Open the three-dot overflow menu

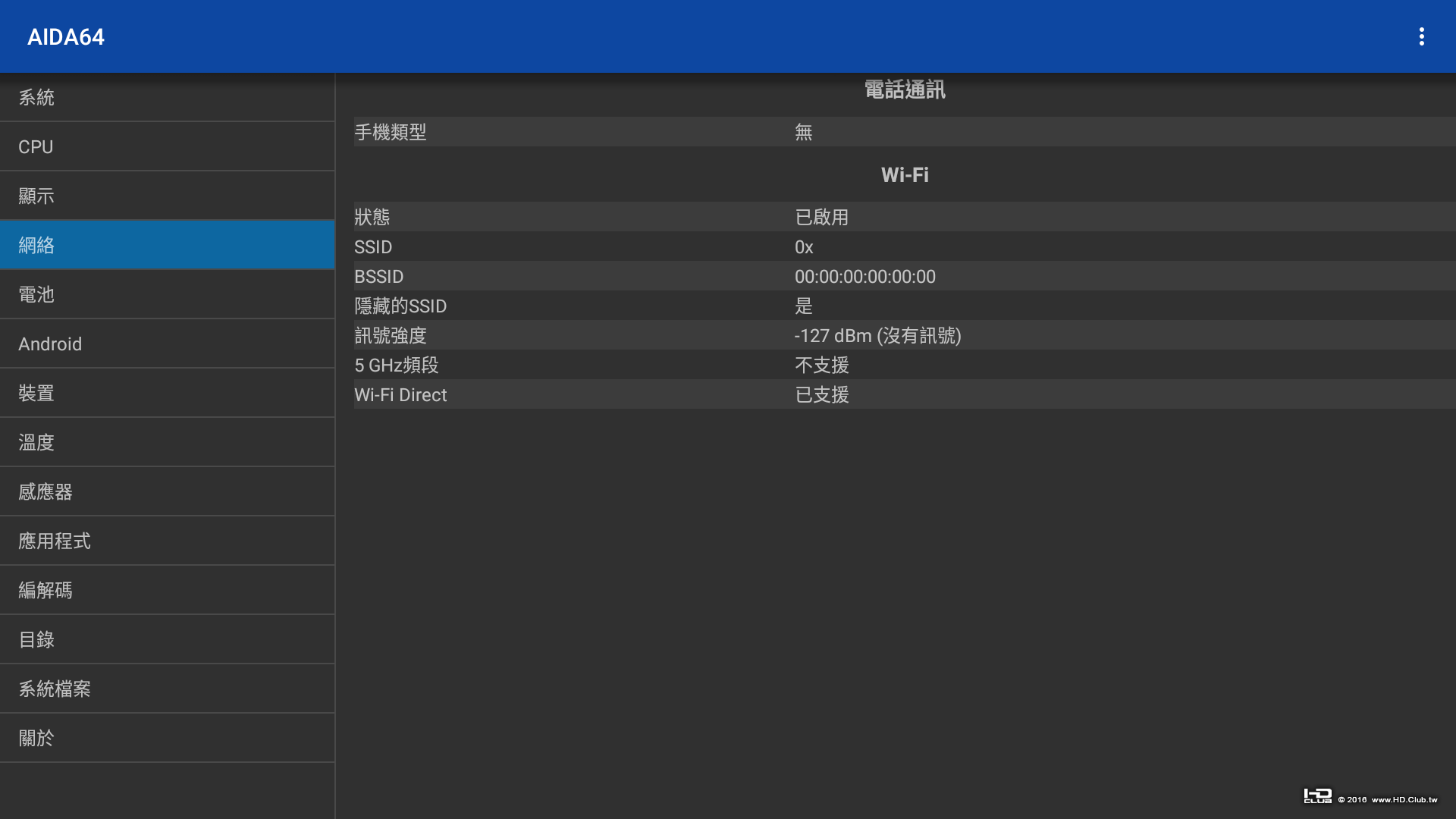point(1421,36)
